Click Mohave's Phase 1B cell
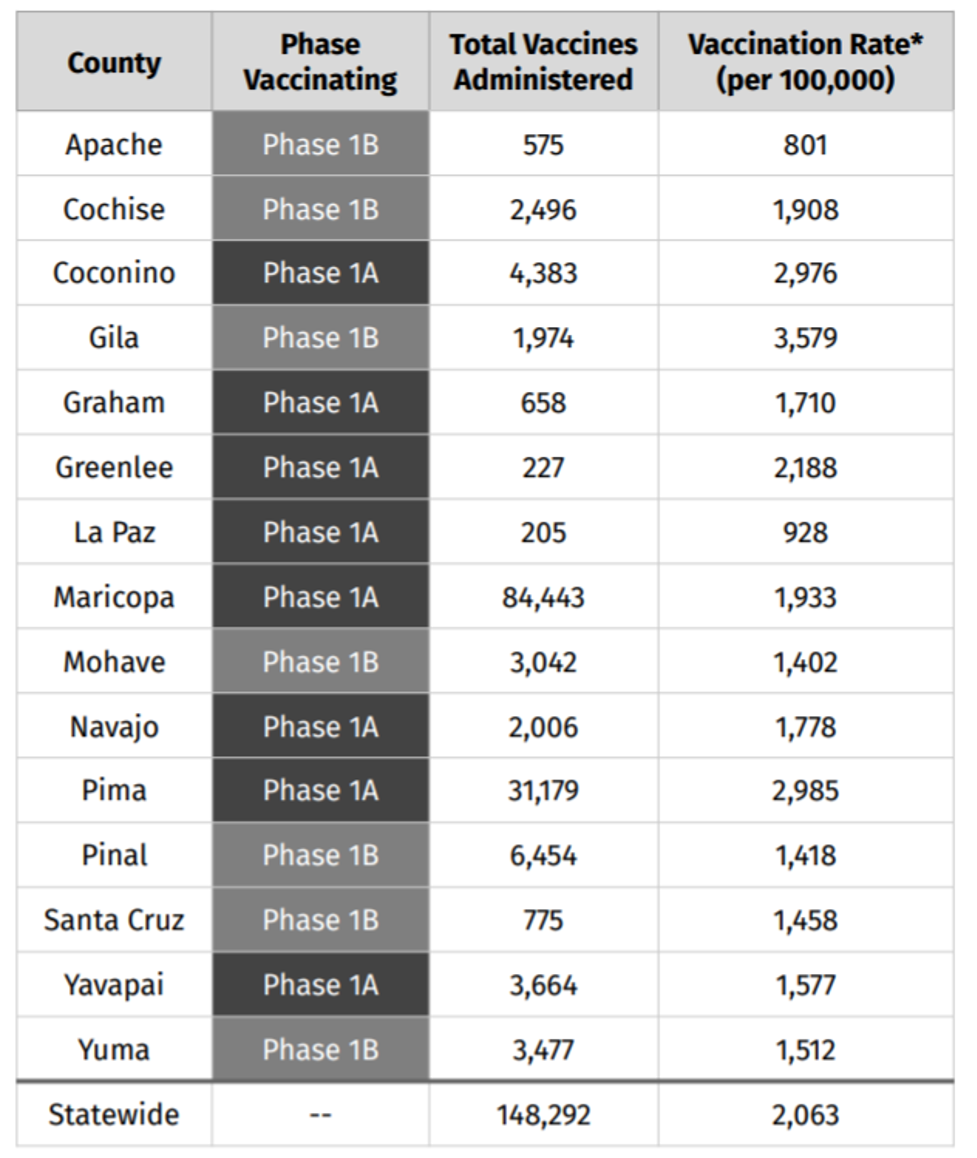 [320, 662]
